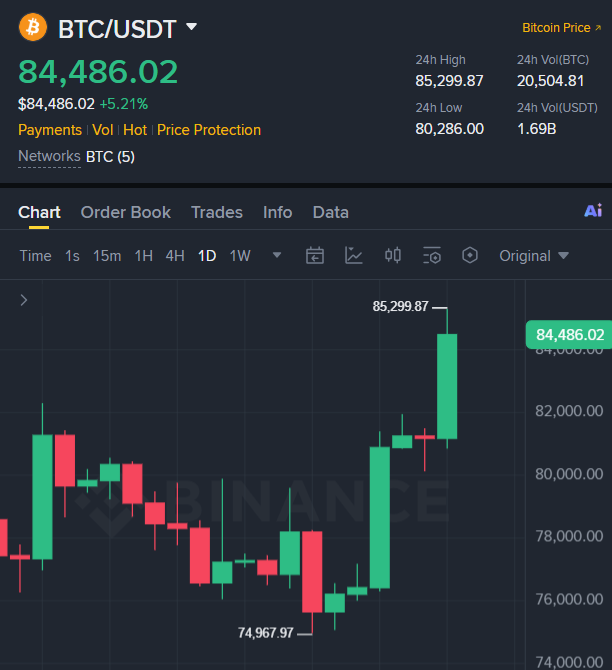This screenshot has width=612, height=670.
Task: Select the 4H interval
Action: [175, 256]
